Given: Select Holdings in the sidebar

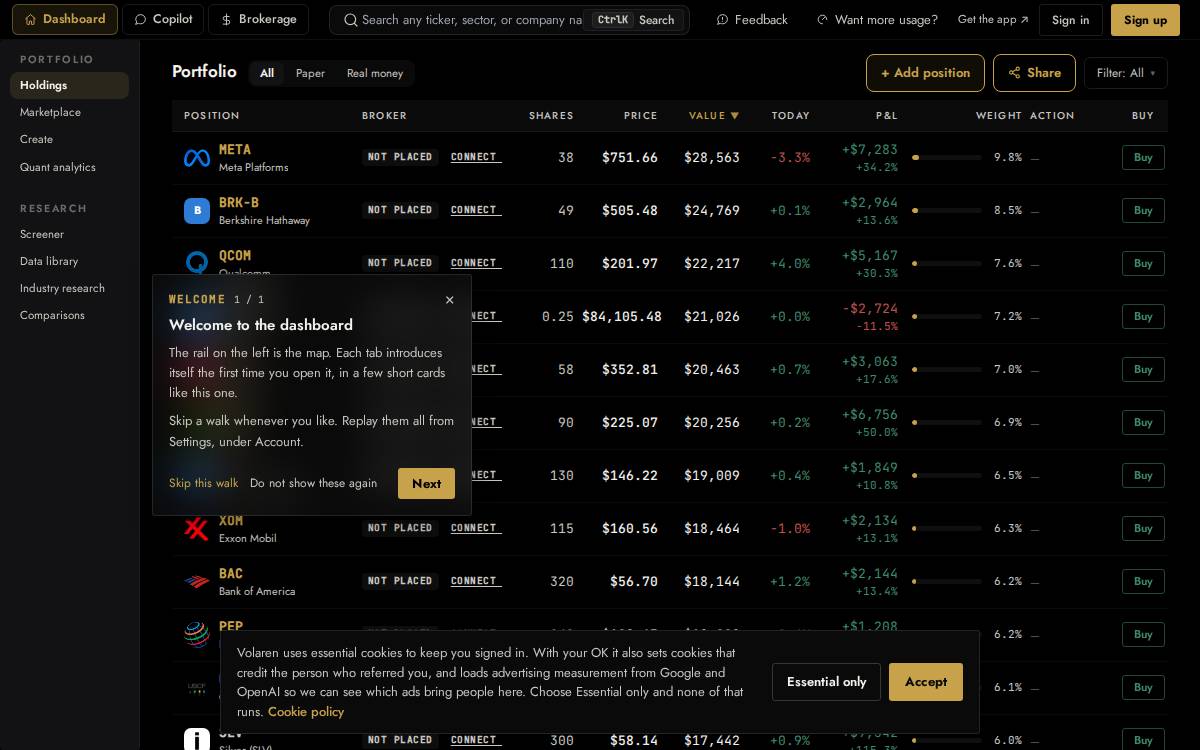Looking at the screenshot, I should (x=69, y=85).
